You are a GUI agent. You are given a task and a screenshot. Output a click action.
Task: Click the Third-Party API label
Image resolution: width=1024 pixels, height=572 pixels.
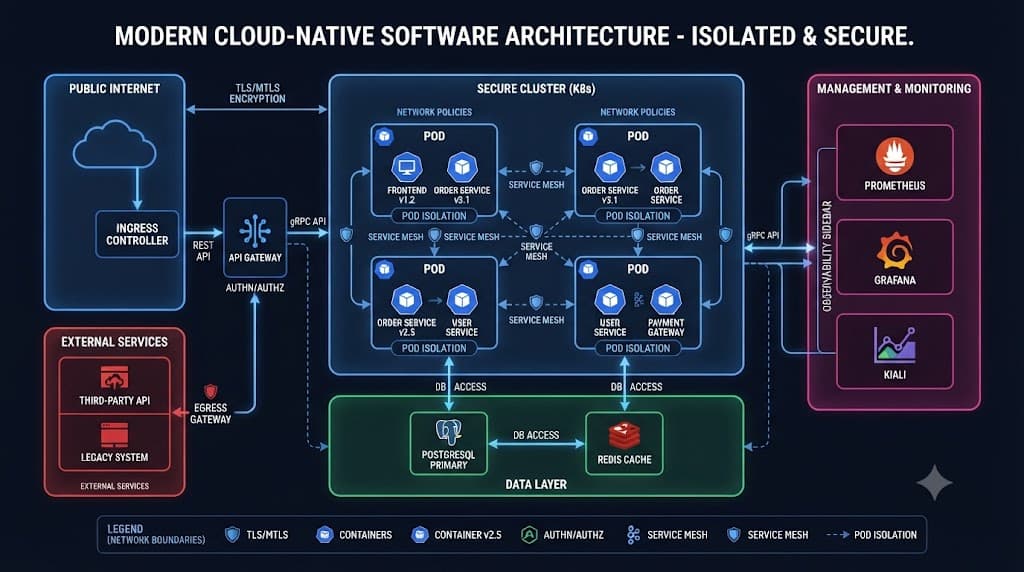point(114,400)
